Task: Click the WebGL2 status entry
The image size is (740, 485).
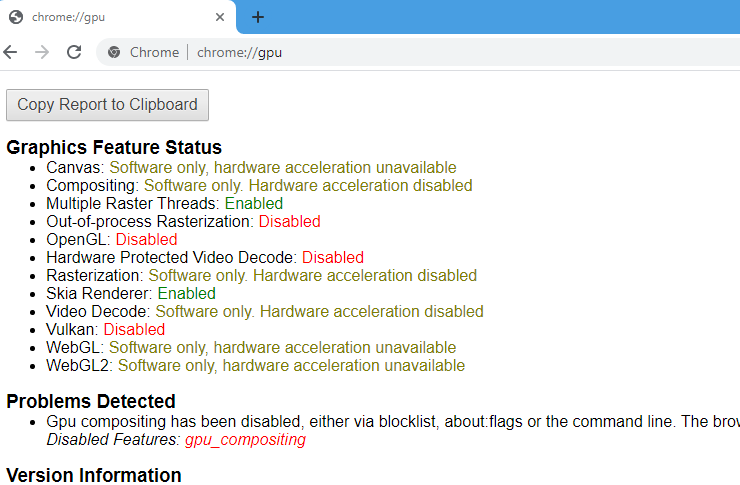Action: (255, 365)
